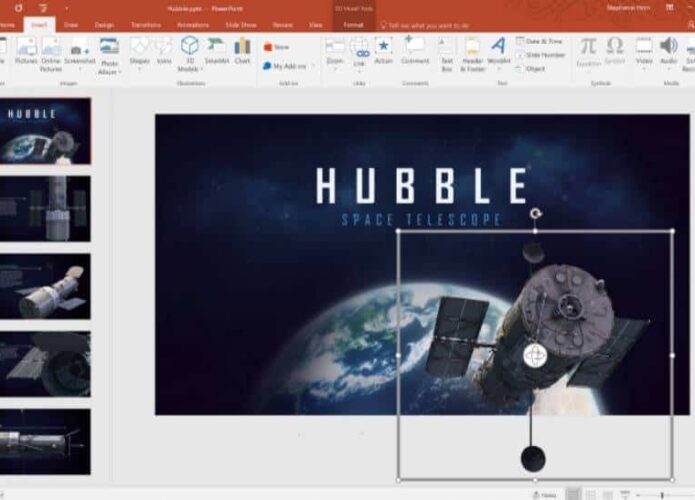Insert a SmartArt graphic
The width and height of the screenshot is (695, 500).
(217, 51)
